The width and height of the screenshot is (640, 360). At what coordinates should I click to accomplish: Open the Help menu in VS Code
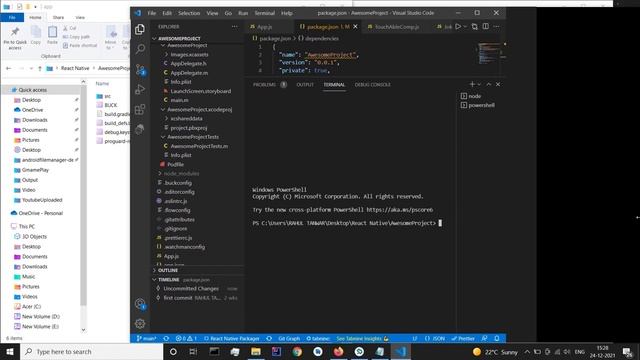287,13
